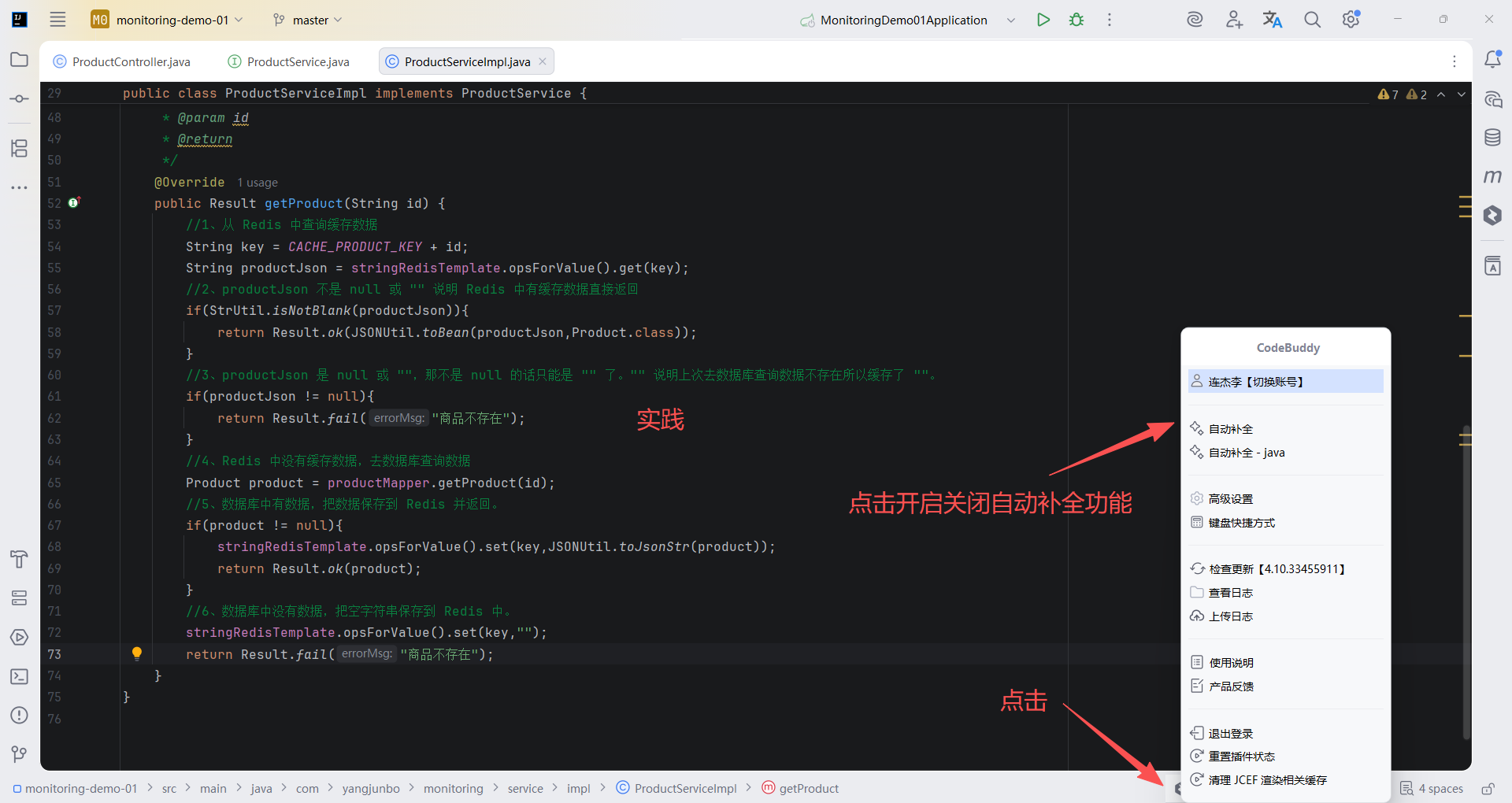Open the Project tool window
The image size is (1512, 803).
20,60
